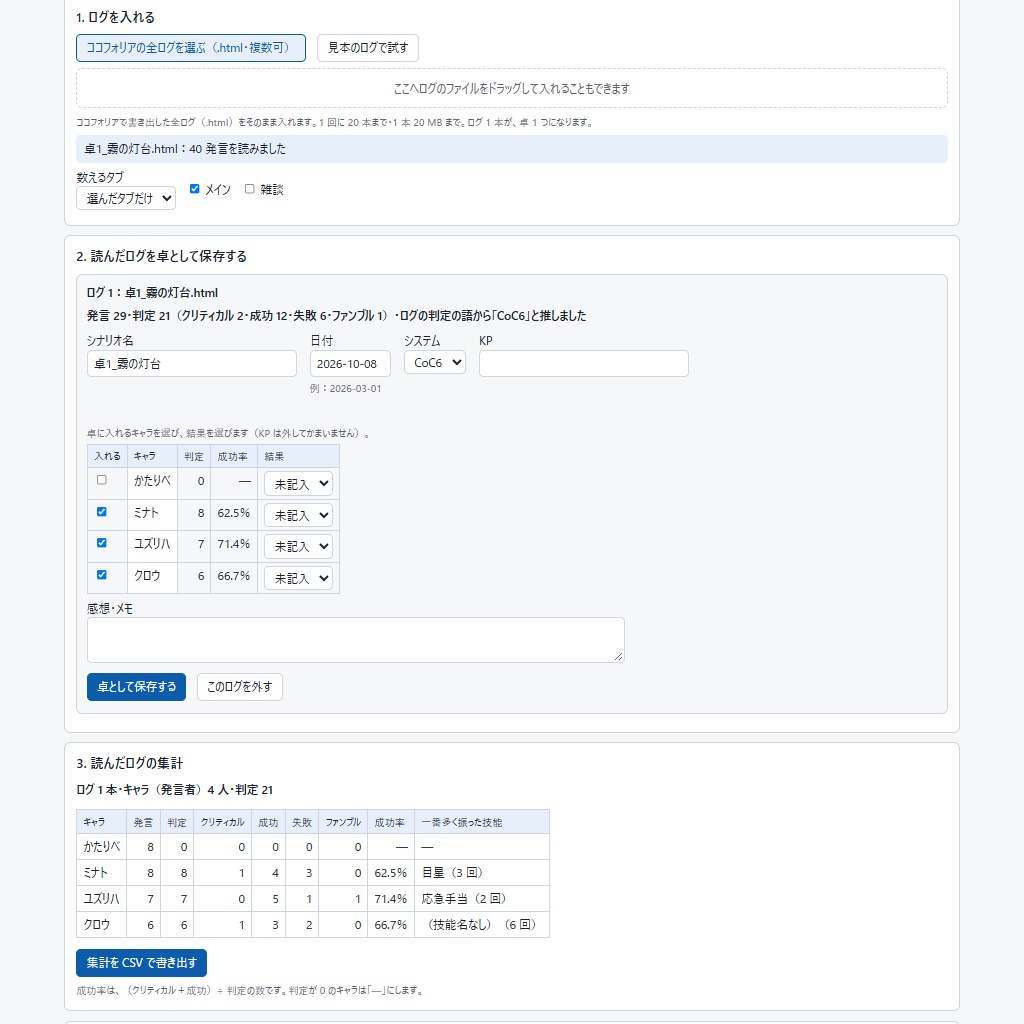The height and width of the screenshot is (1024, 1024).
Task: Click the （技能名なし）（6 回） cell
Action: point(482,925)
